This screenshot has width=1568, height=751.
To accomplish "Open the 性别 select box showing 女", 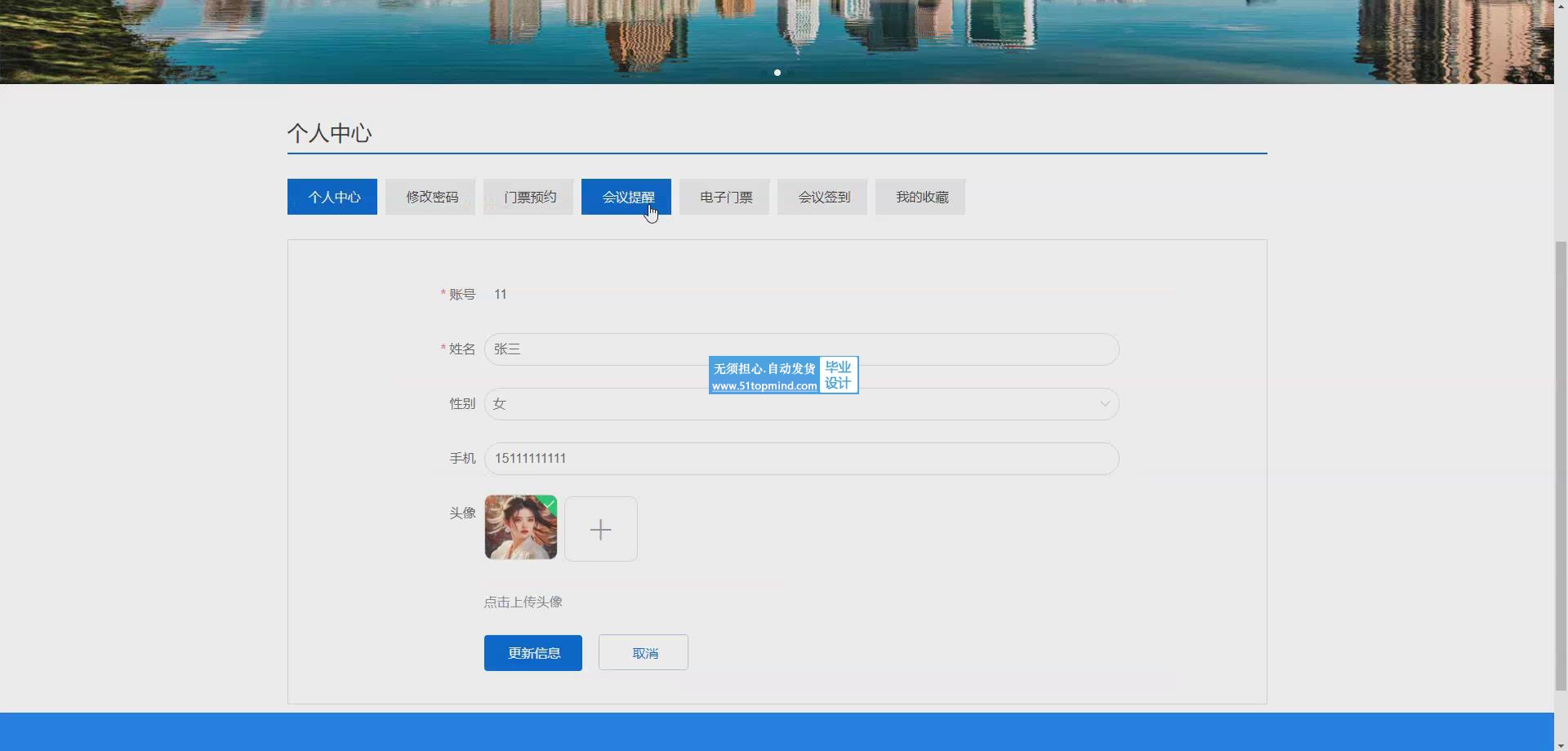I will pyautogui.click(x=800, y=404).
